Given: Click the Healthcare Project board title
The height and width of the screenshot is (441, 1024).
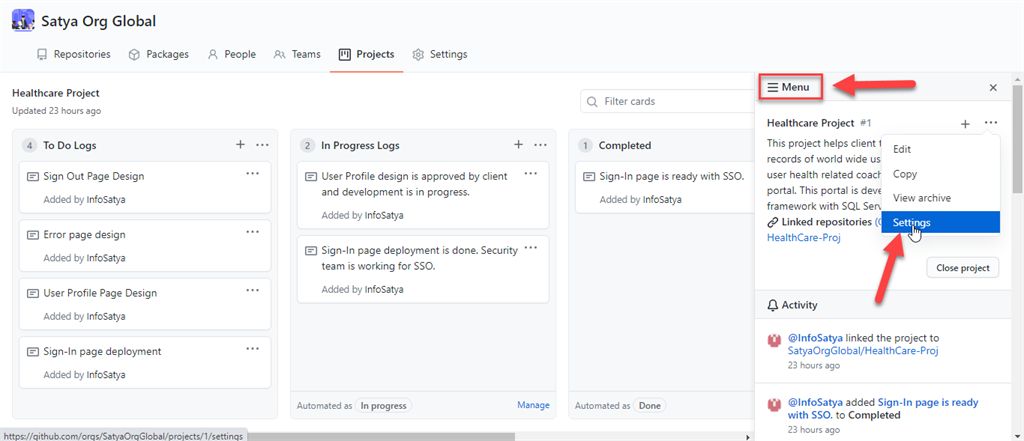Looking at the screenshot, I should click(x=56, y=93).
